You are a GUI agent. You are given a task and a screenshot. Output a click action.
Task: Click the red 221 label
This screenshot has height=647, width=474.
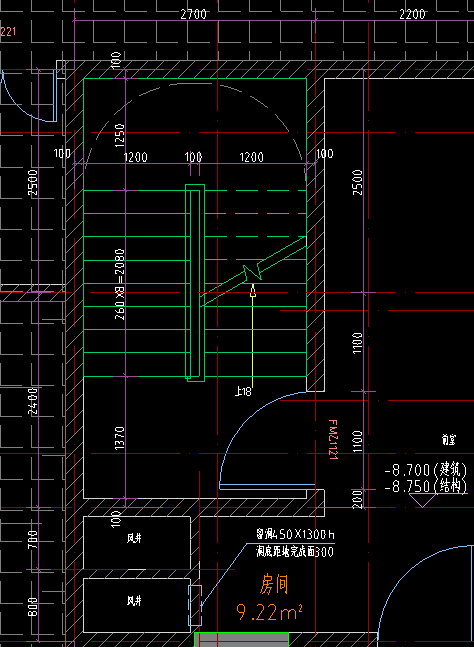click(x=8, y=31)
